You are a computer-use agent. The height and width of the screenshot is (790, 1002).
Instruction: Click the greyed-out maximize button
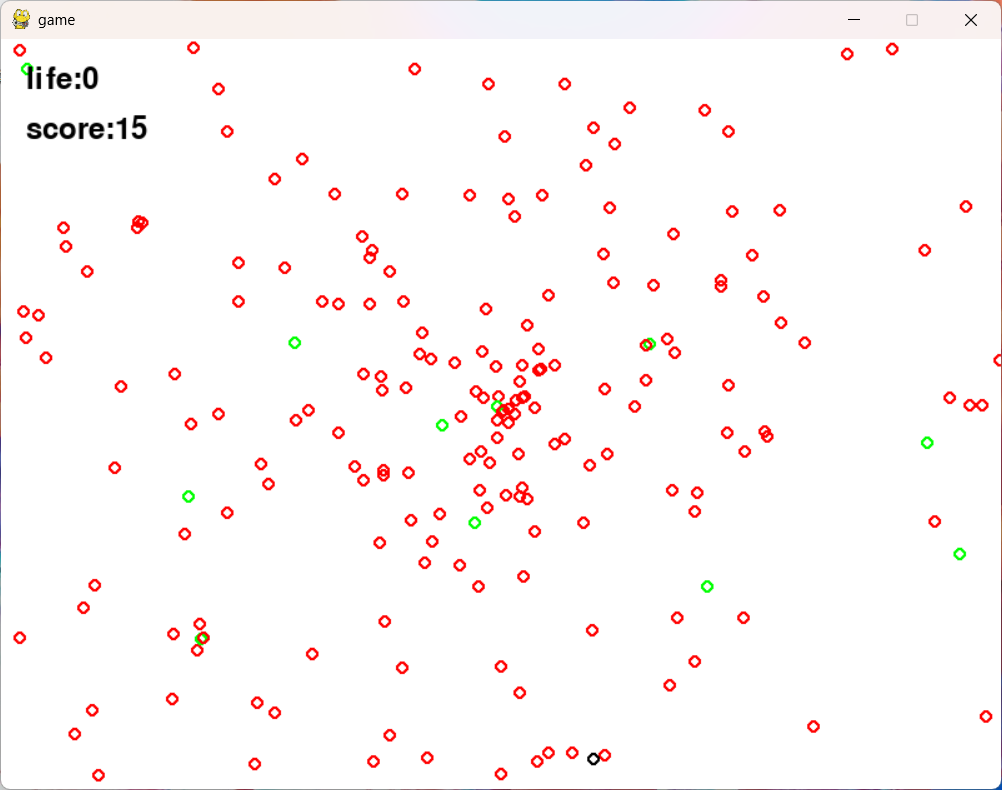(912, 20)
